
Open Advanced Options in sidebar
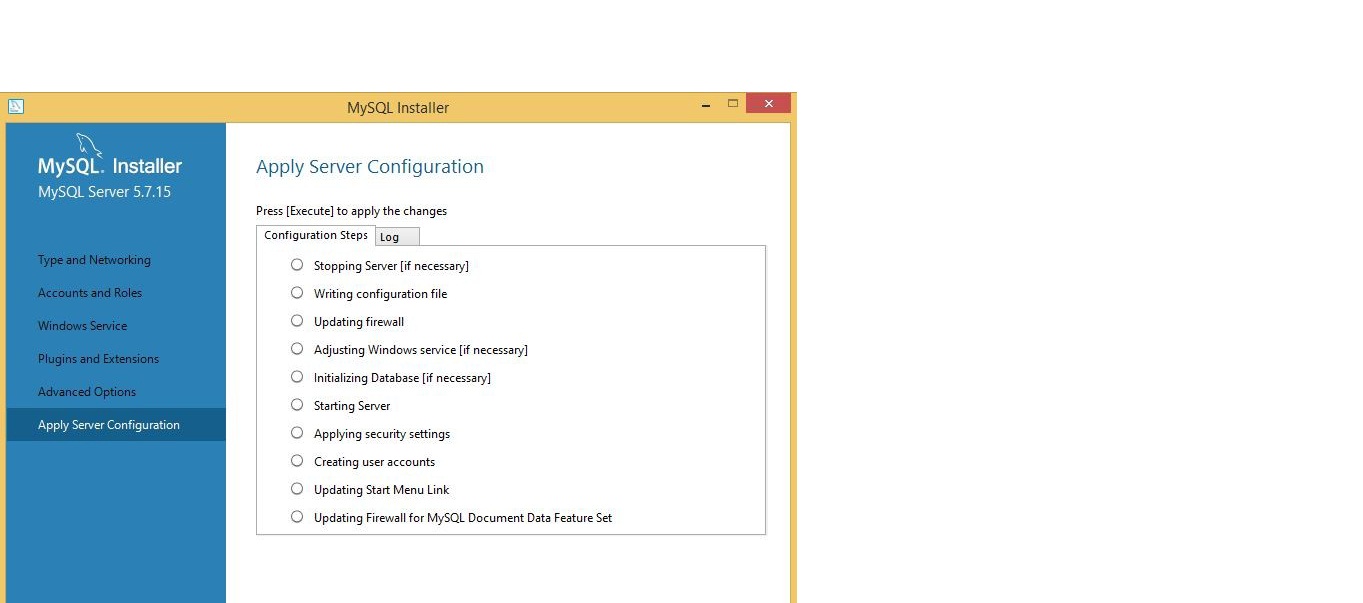click(x=87, y=392)
